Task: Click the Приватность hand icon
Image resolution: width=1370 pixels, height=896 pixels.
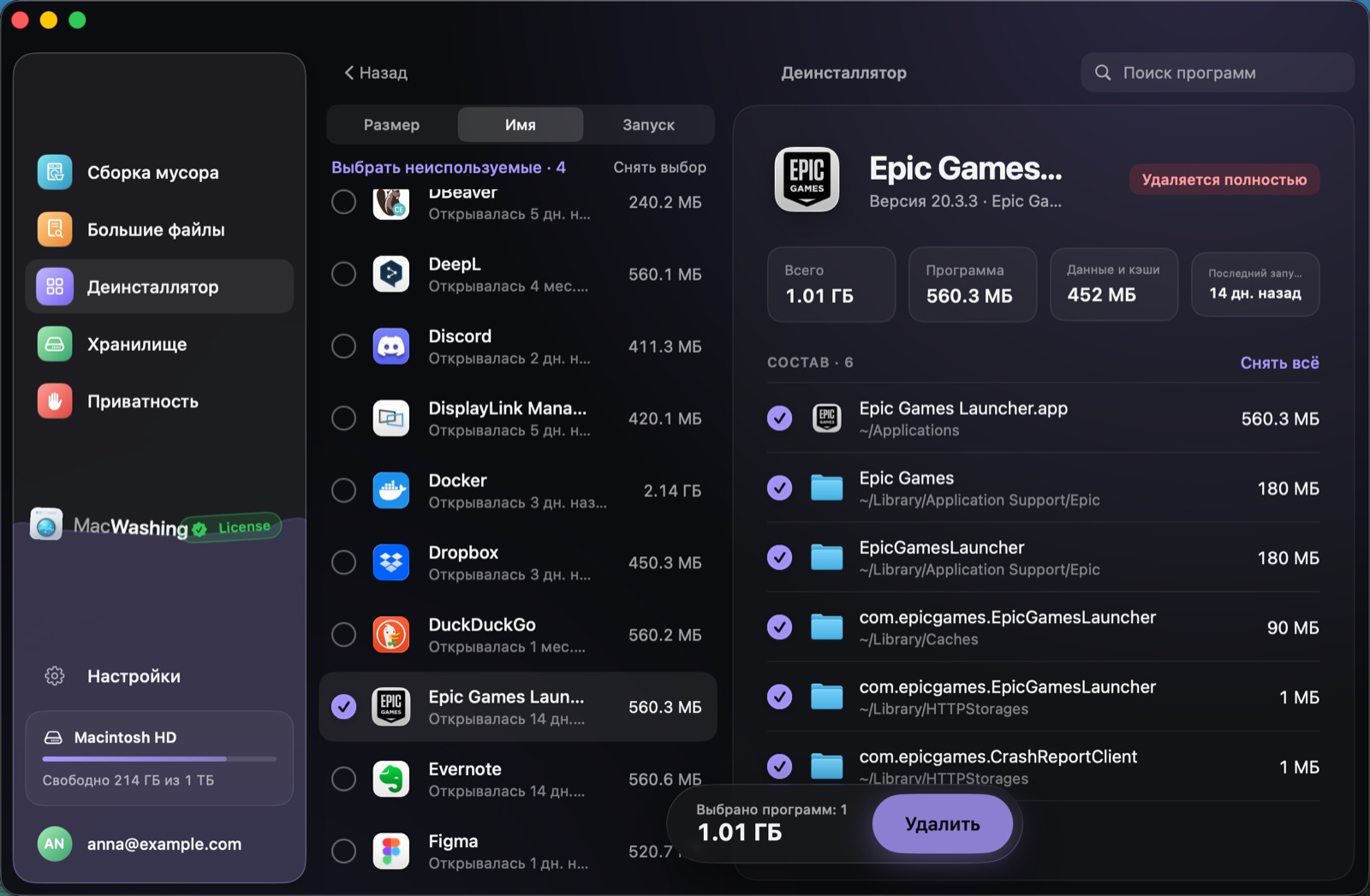Action: pyautogui.click(x=55, y=401)
